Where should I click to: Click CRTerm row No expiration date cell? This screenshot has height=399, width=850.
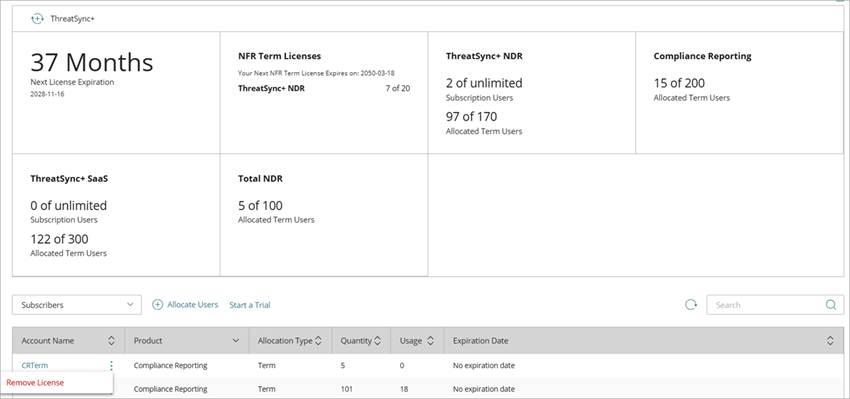tap(484, 365)
